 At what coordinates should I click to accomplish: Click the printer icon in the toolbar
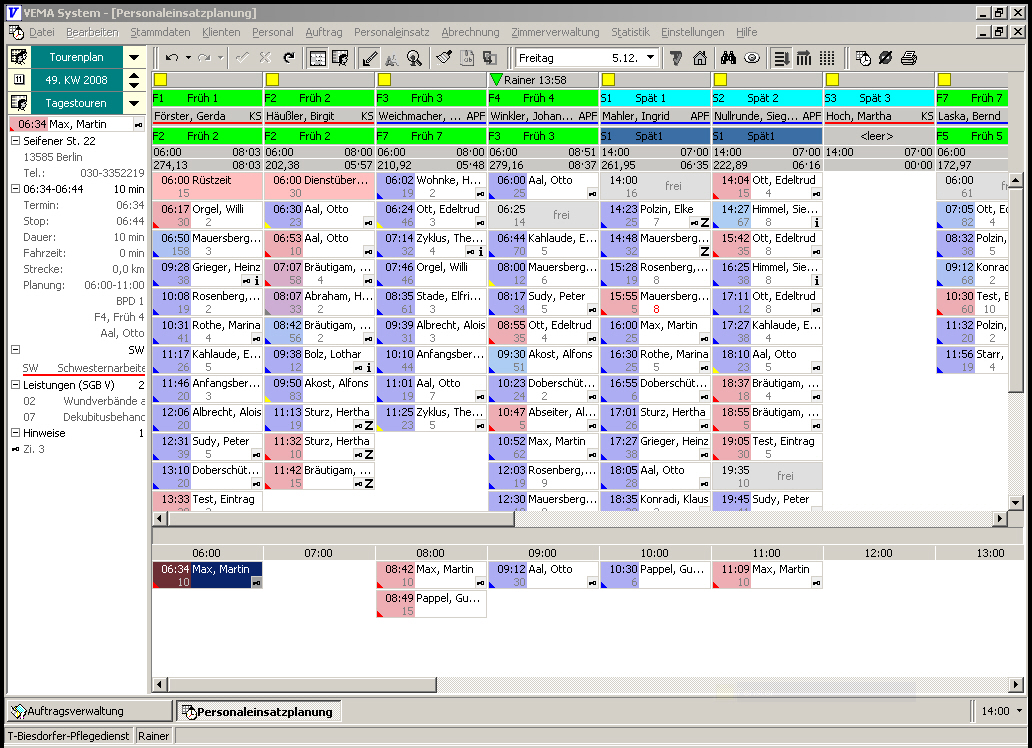click(x=908, y=58)
